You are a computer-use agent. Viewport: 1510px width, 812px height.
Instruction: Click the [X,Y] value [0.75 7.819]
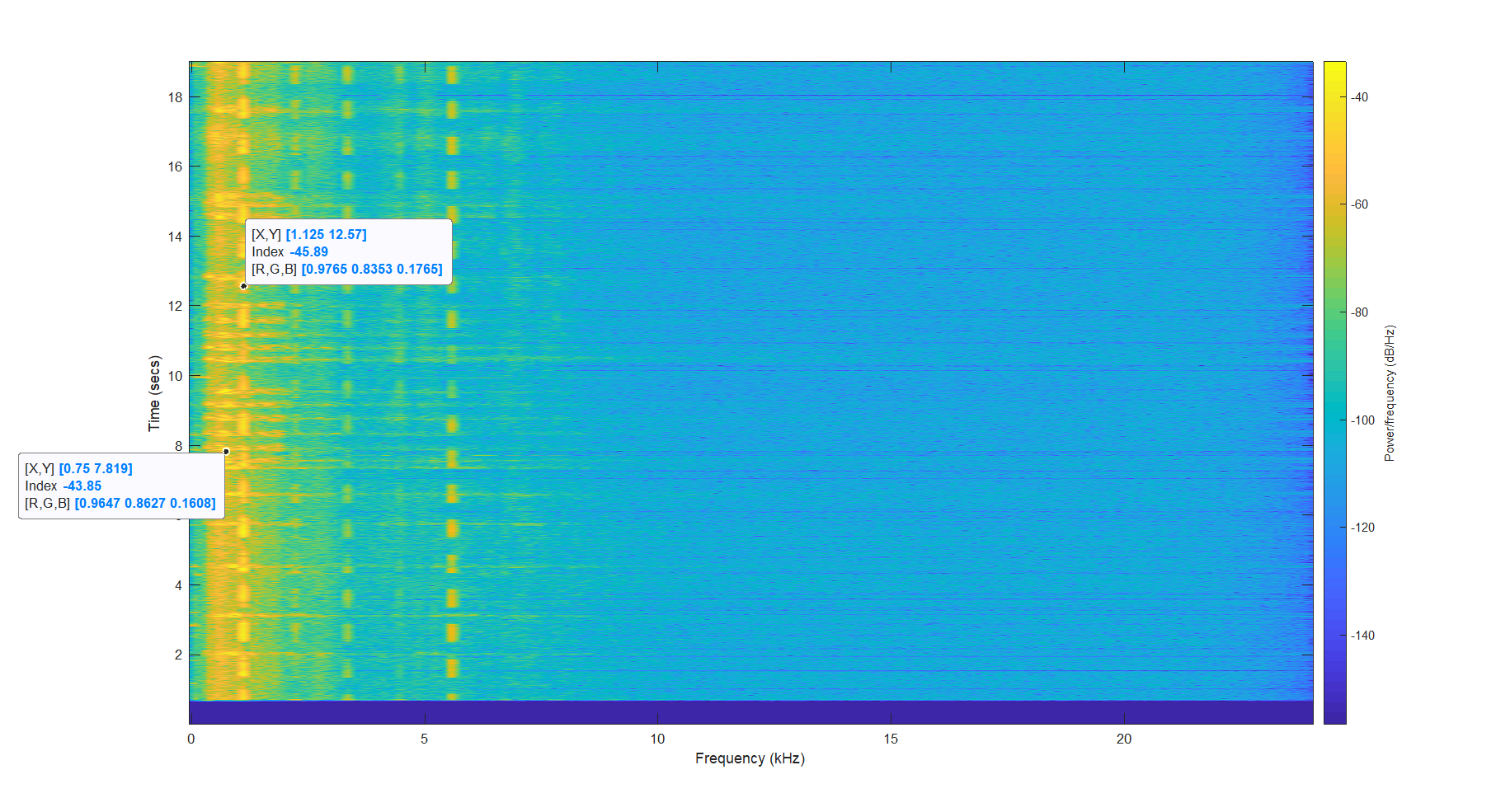click(x=96, y=469)
